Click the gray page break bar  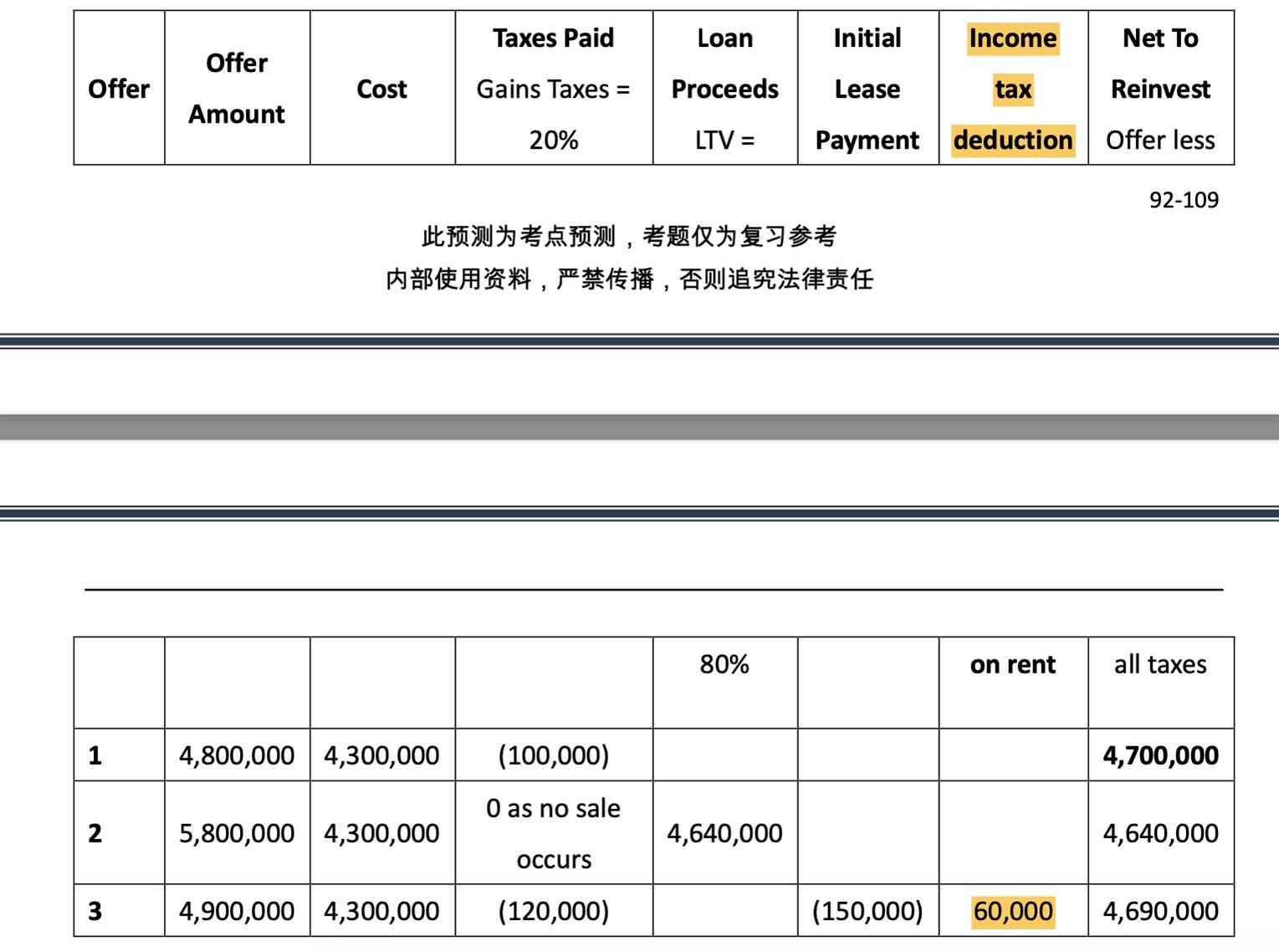639,427
